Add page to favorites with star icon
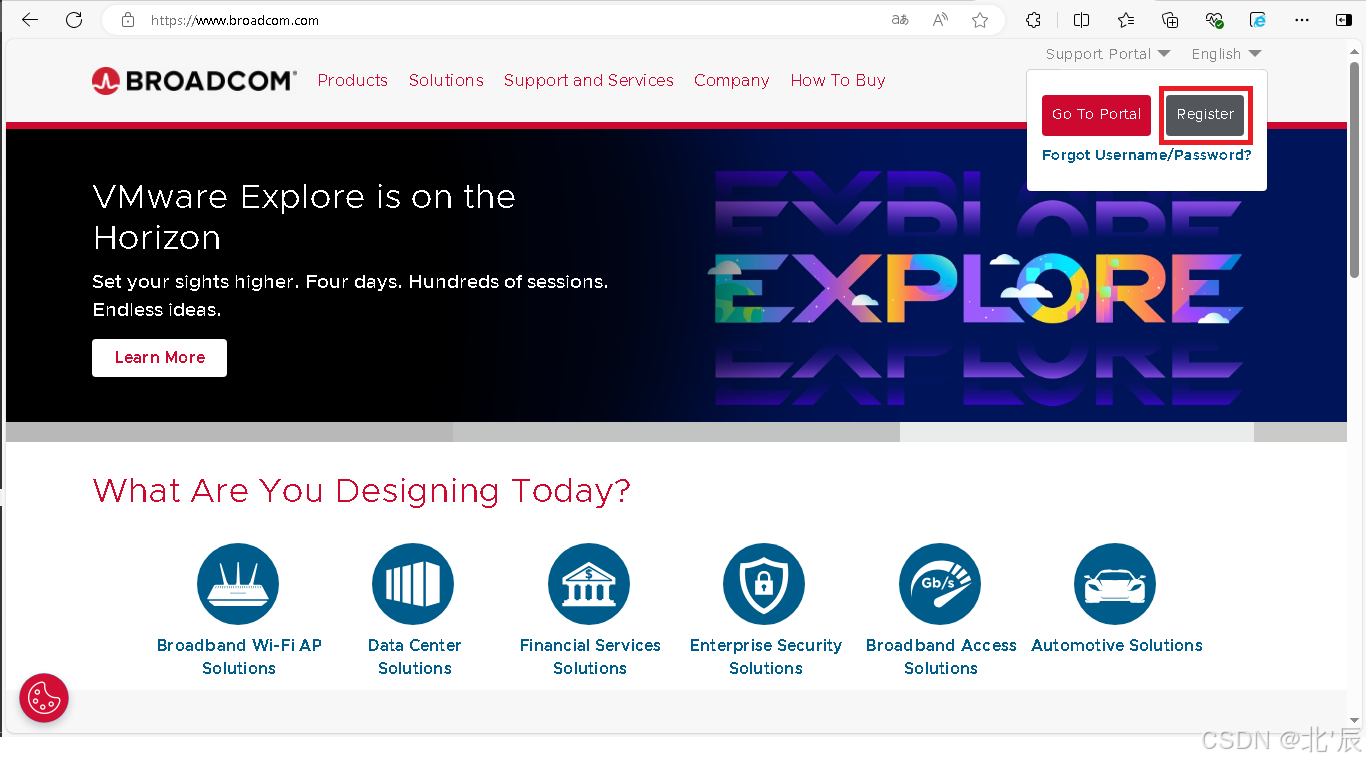Screen dimensions: 1366x763 pyautogui.click(x=980, y=20)
